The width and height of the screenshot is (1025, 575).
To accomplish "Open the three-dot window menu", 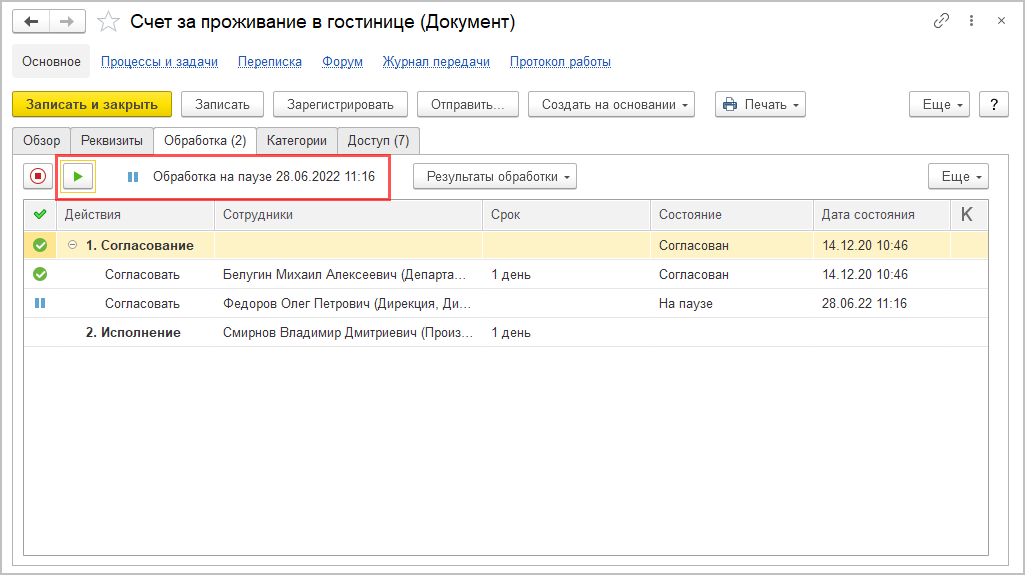I will 969,21.
